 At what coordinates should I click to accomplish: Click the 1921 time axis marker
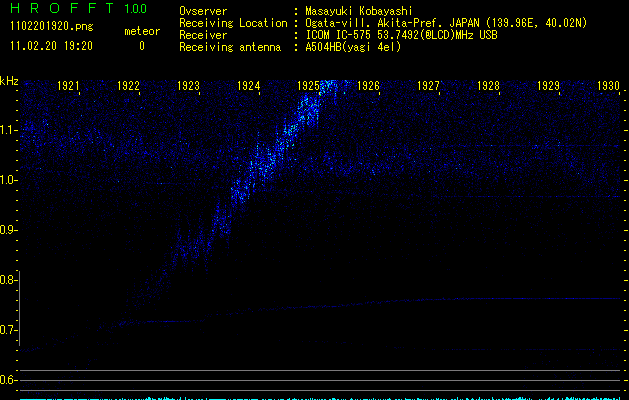pyautogui.click(x=68, y=86)
